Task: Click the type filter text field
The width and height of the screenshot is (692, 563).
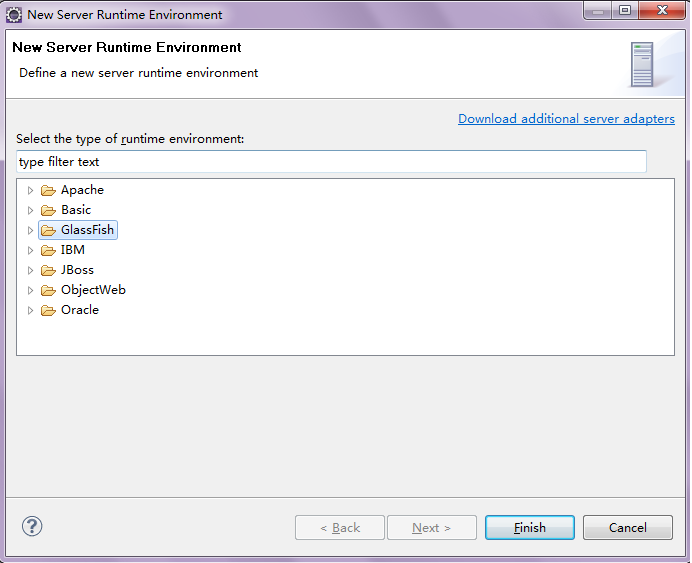Action: click(x=331, y=161)
